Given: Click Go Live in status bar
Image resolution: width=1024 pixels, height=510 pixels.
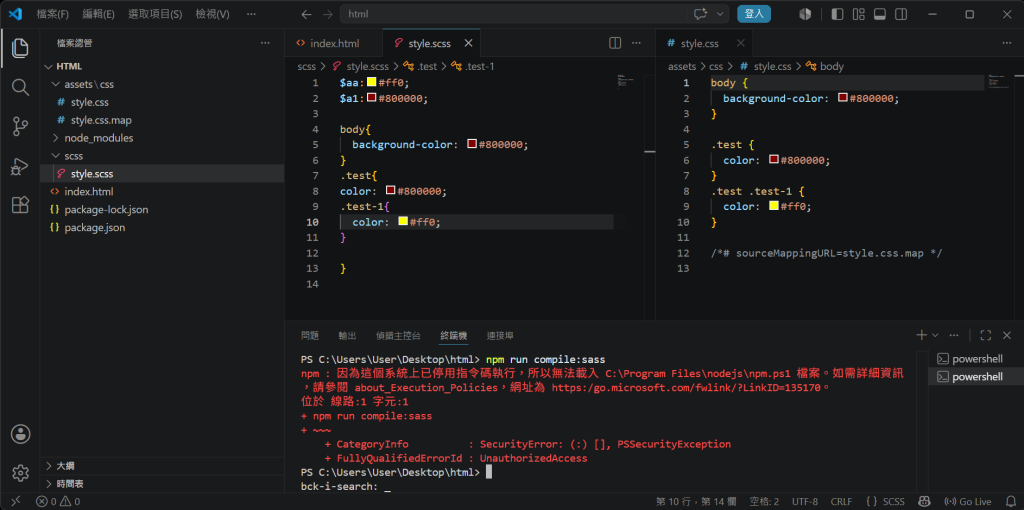Looking at the screenshot, I should 968,502.
